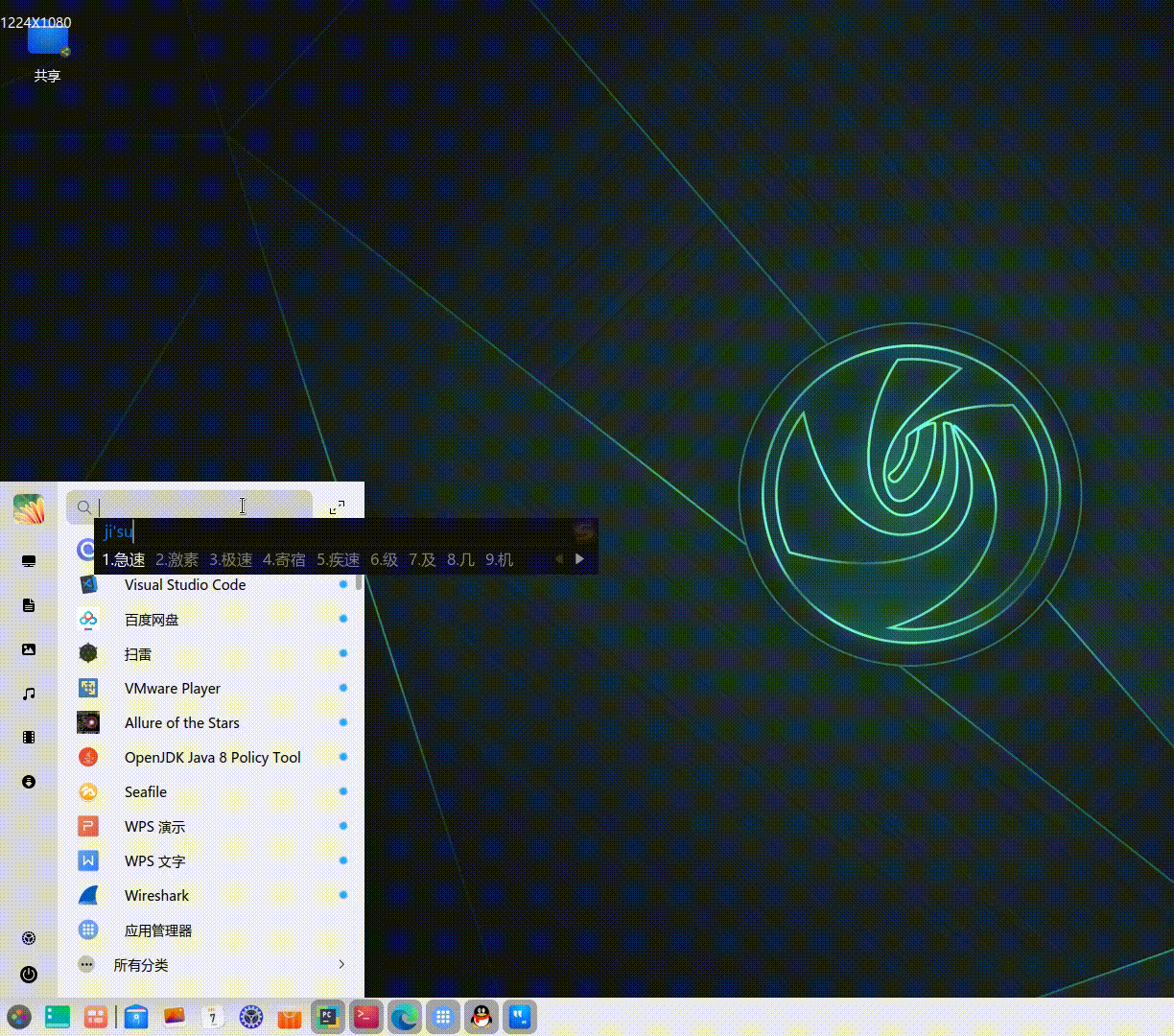Screen dimensions: 1174x1036
Task: Click the launcher search input field
Action: click(192, 507)
